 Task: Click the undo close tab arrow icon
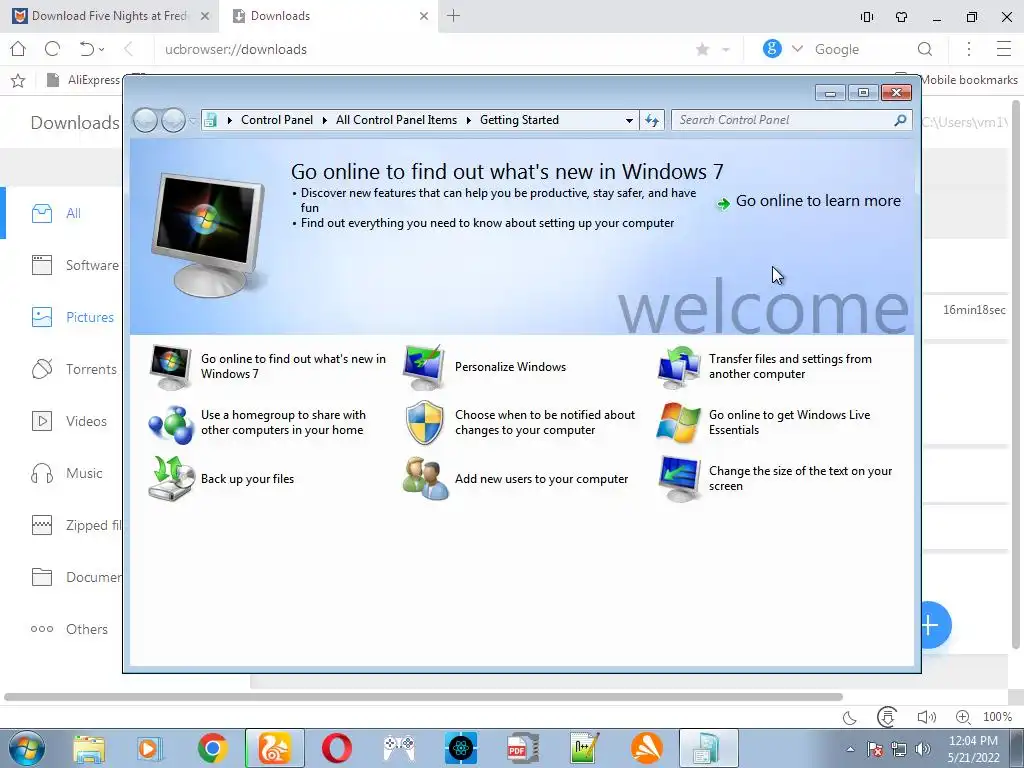(x=87, y=49)
